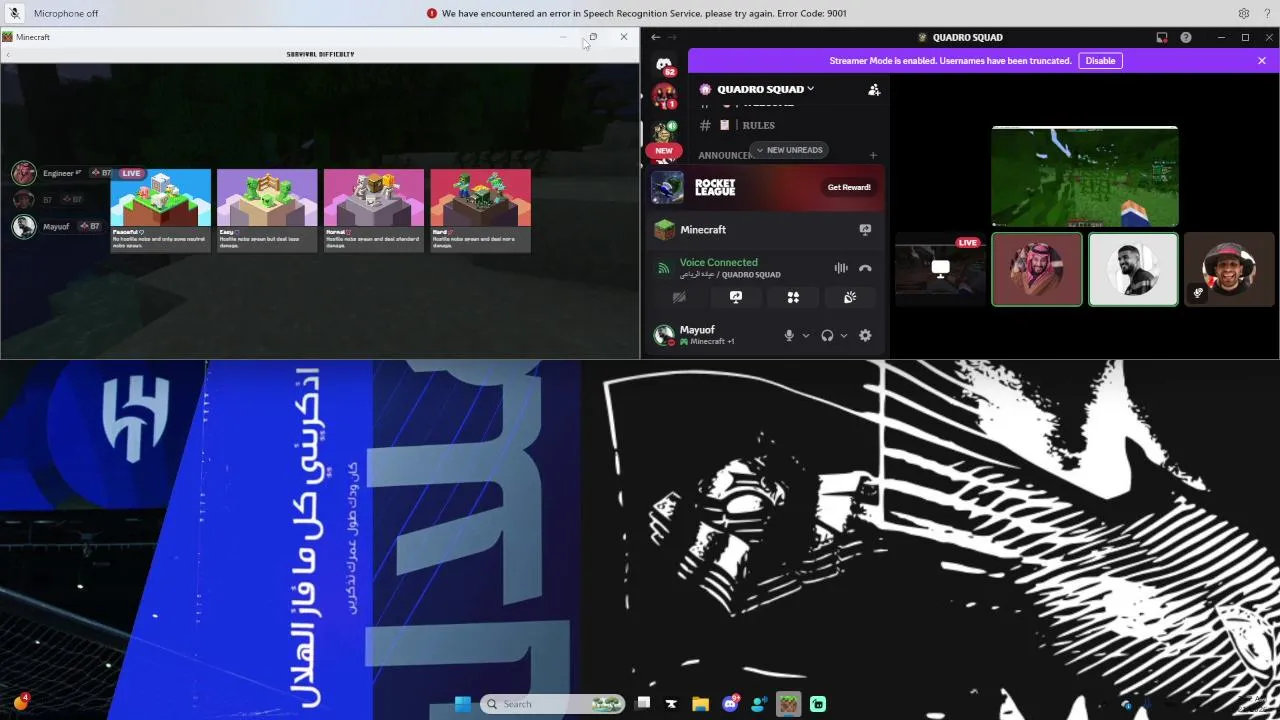This screenshot has width=1280, height=720.
Task: Open Discord from the taskbar
Action: [x=730, y=704]
